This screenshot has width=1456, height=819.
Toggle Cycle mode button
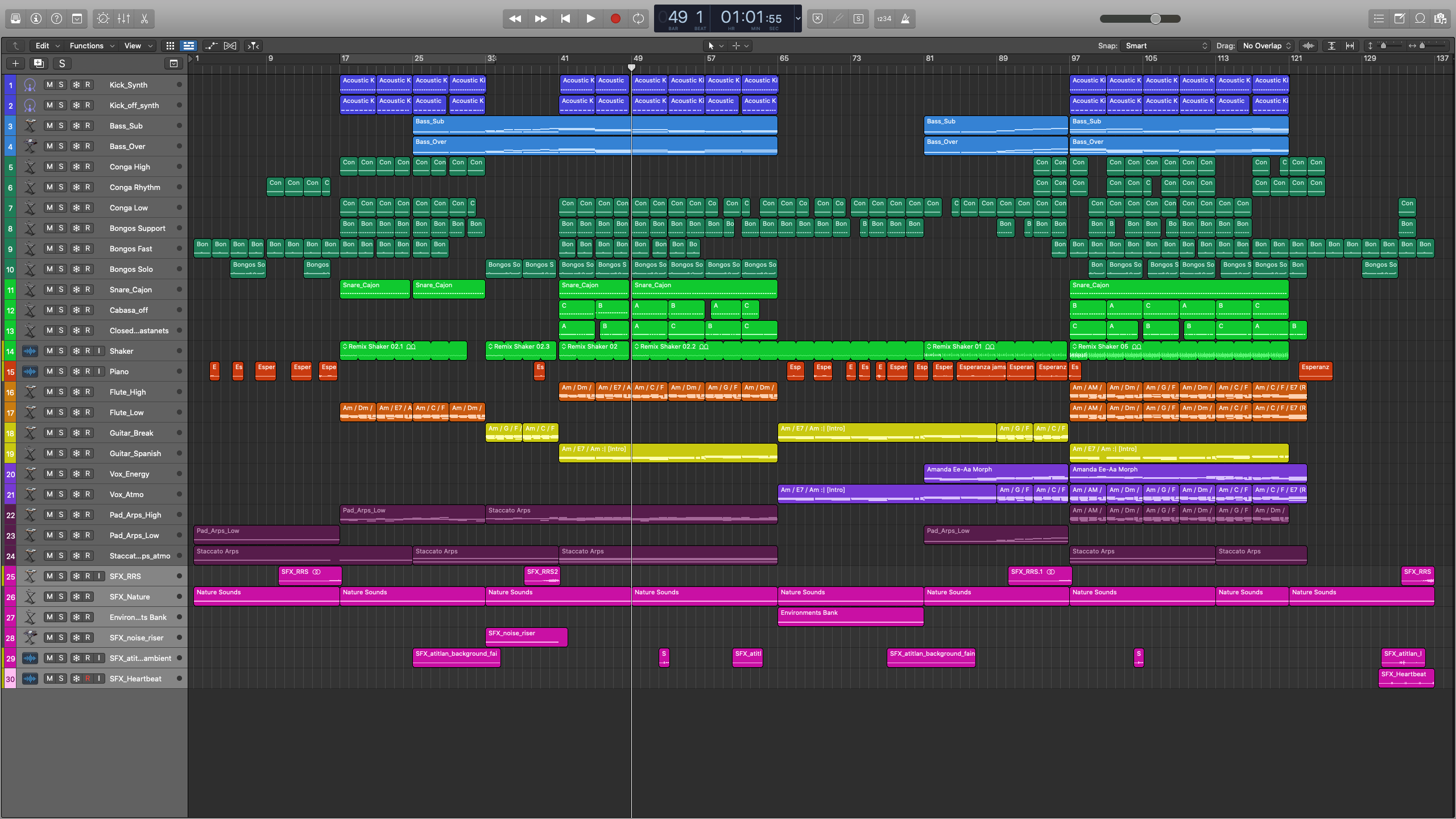click(638, 19)
